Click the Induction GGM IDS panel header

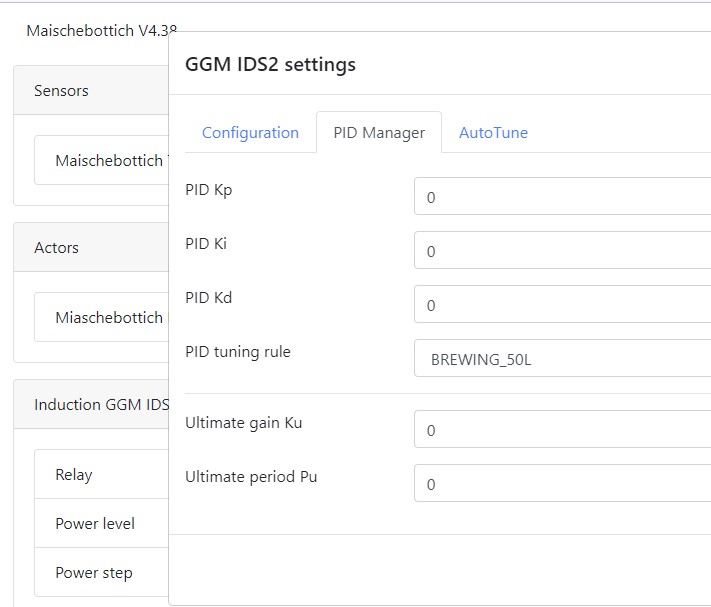click(x=100, y=405)
